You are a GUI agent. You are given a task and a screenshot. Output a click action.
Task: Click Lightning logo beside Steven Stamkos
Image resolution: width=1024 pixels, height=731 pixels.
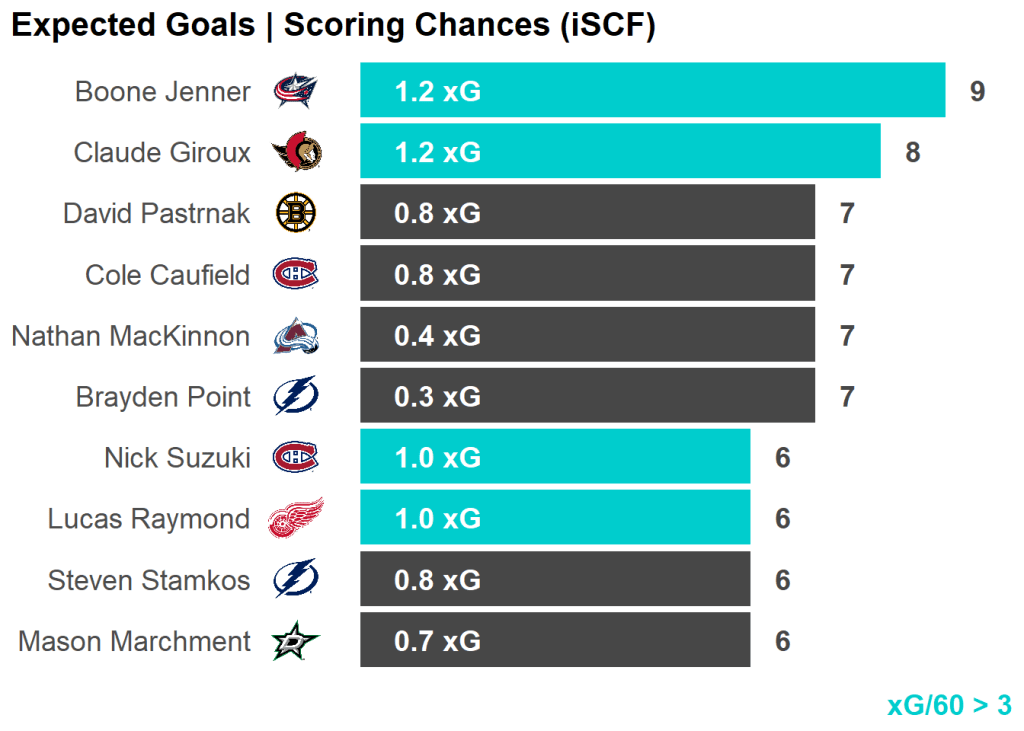coord(296,580)
